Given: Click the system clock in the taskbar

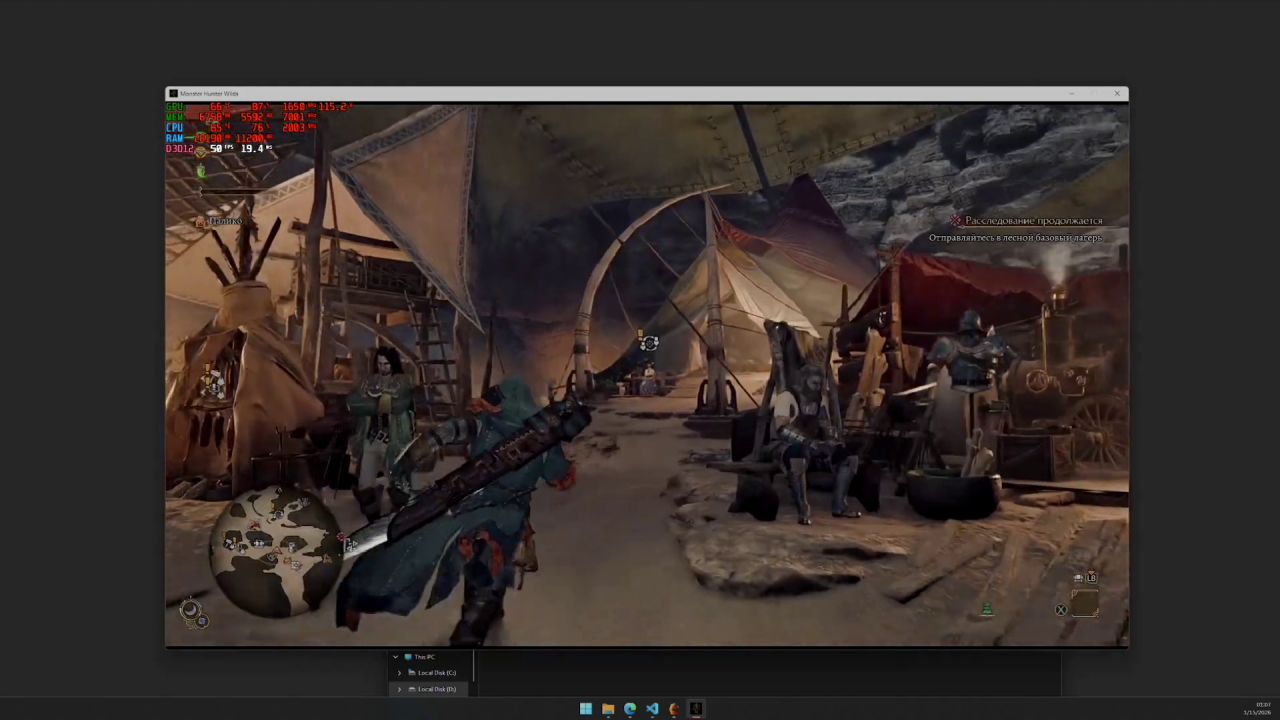Looking at the screenshot, I should pos(1257,709).
